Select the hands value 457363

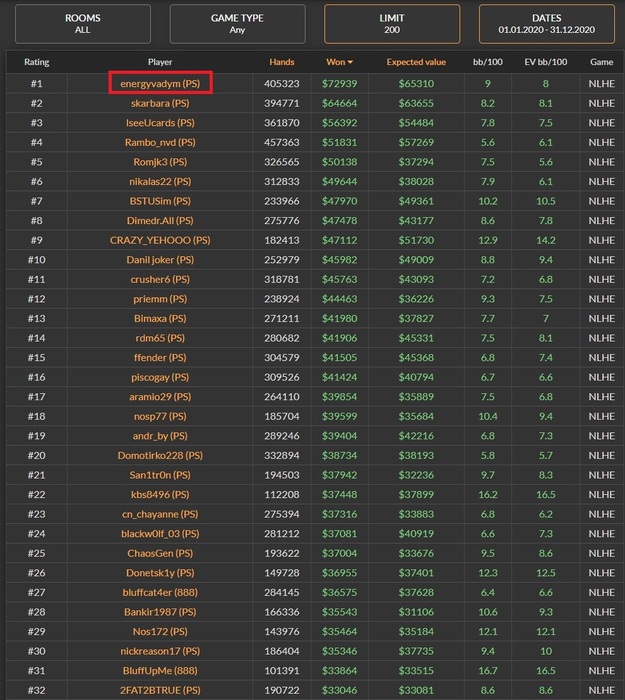click(x=282, y=142)
